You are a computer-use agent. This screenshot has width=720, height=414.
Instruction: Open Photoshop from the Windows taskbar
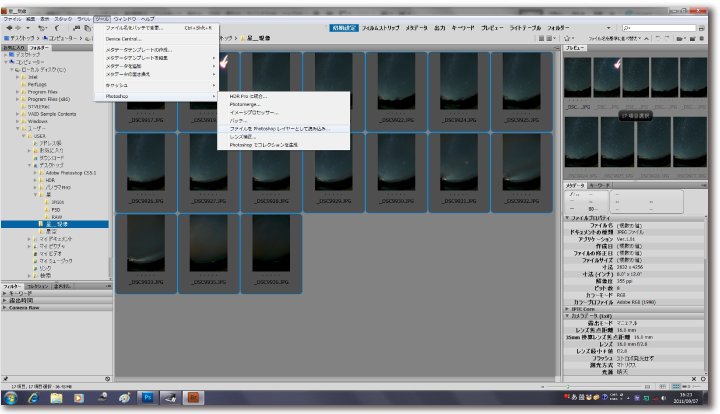(x=147, y=398)
